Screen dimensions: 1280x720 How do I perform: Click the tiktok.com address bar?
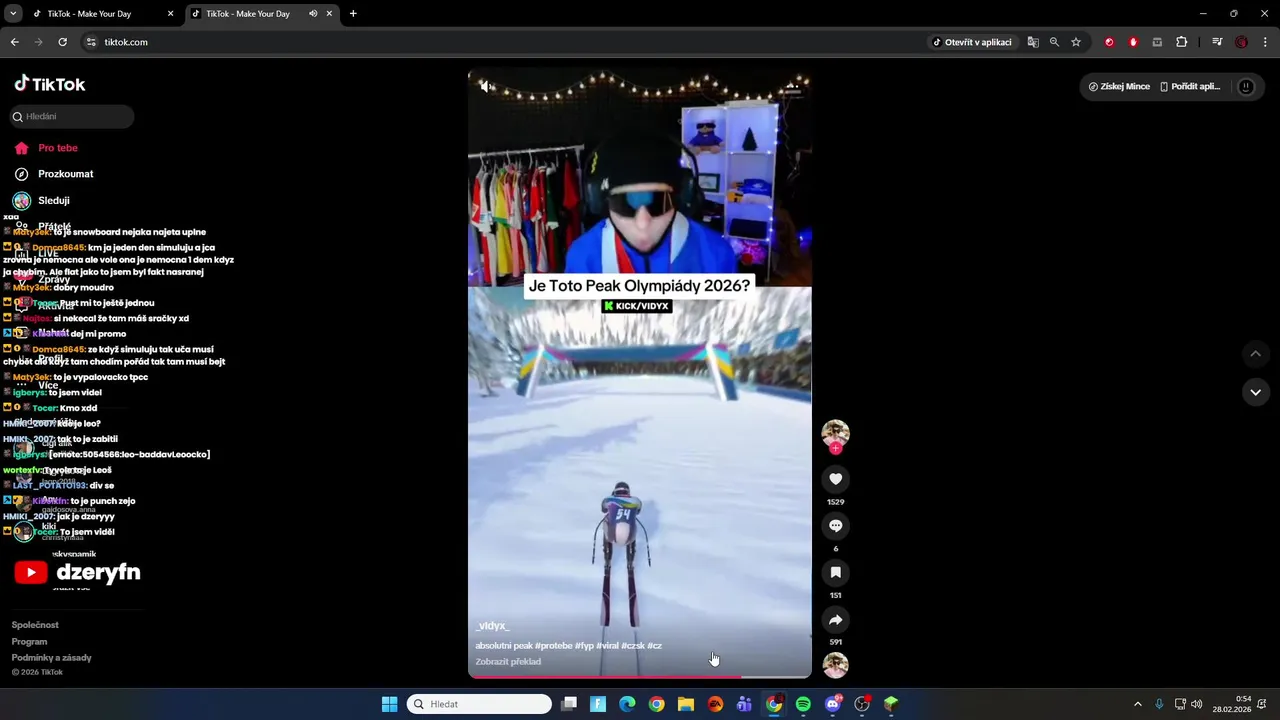point(500,42)
